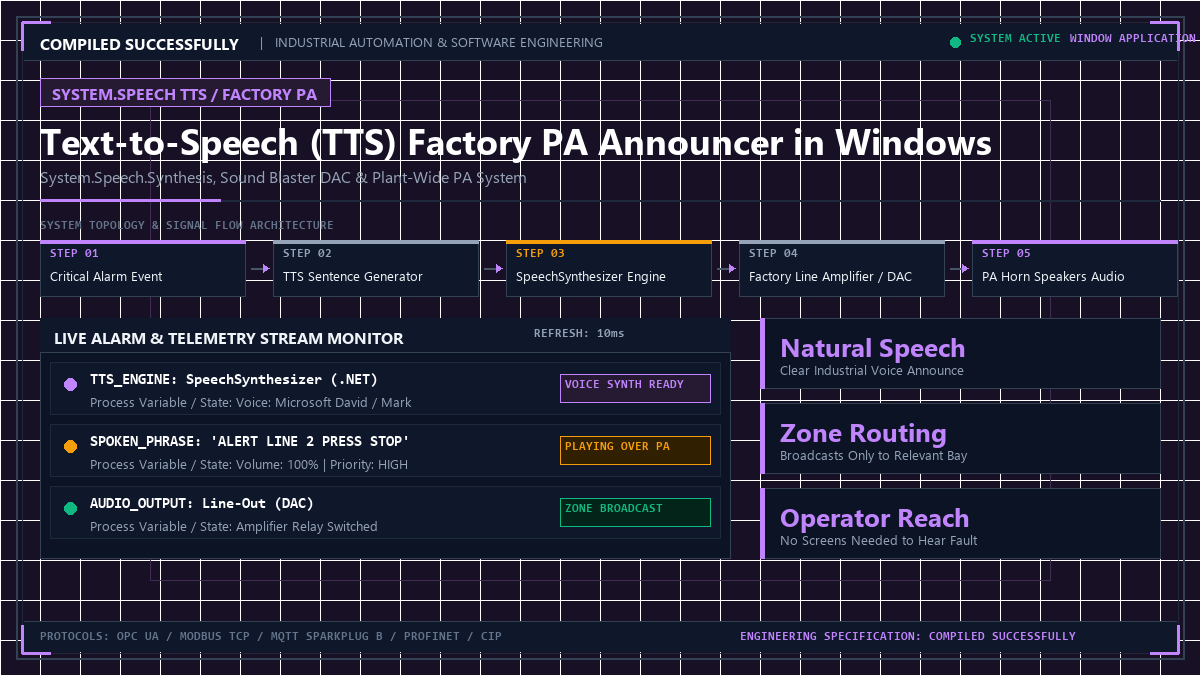This screenshot has height=675, width=1200.
Task: Click the green dot beside AUDIO_OUTPUT
Action: coord(70,509)
